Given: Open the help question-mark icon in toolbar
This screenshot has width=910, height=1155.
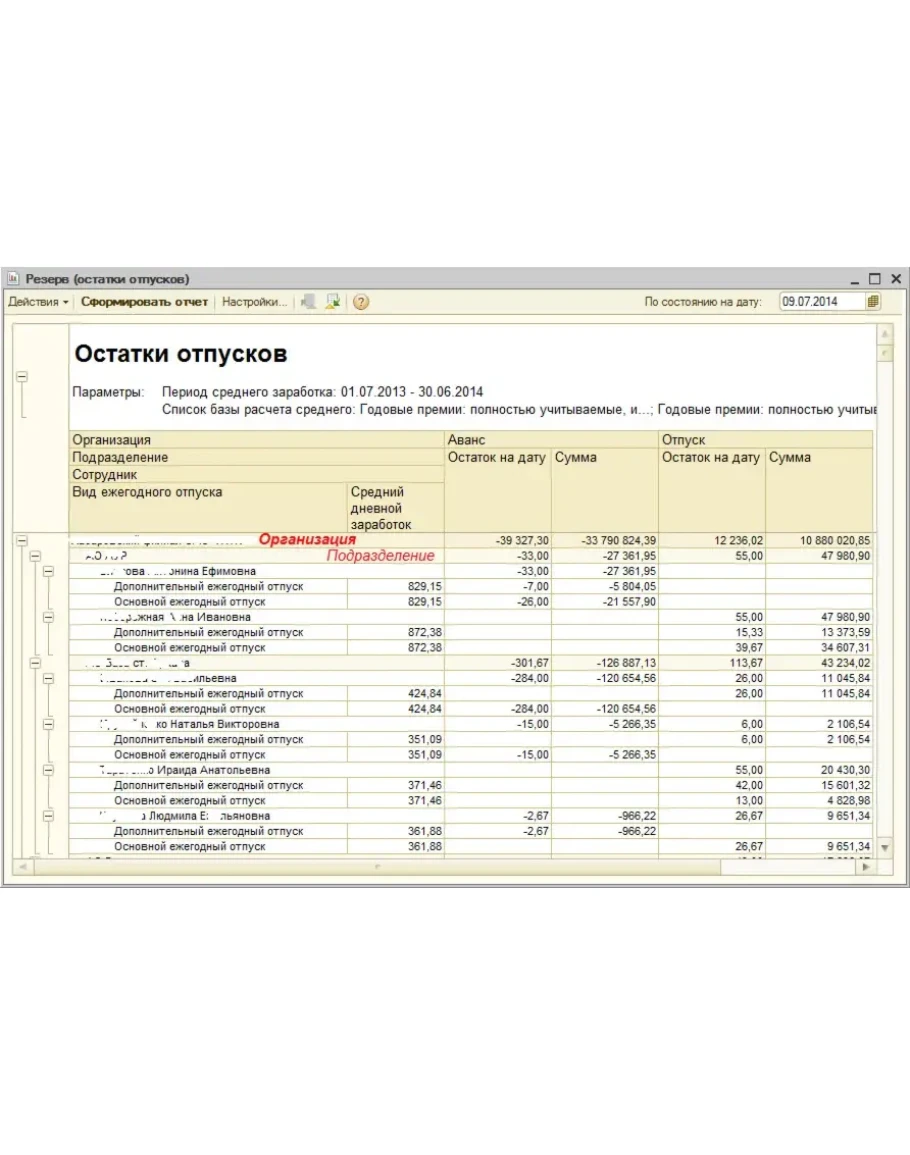Looking at the screenshot, I should [x=361, y=302].
